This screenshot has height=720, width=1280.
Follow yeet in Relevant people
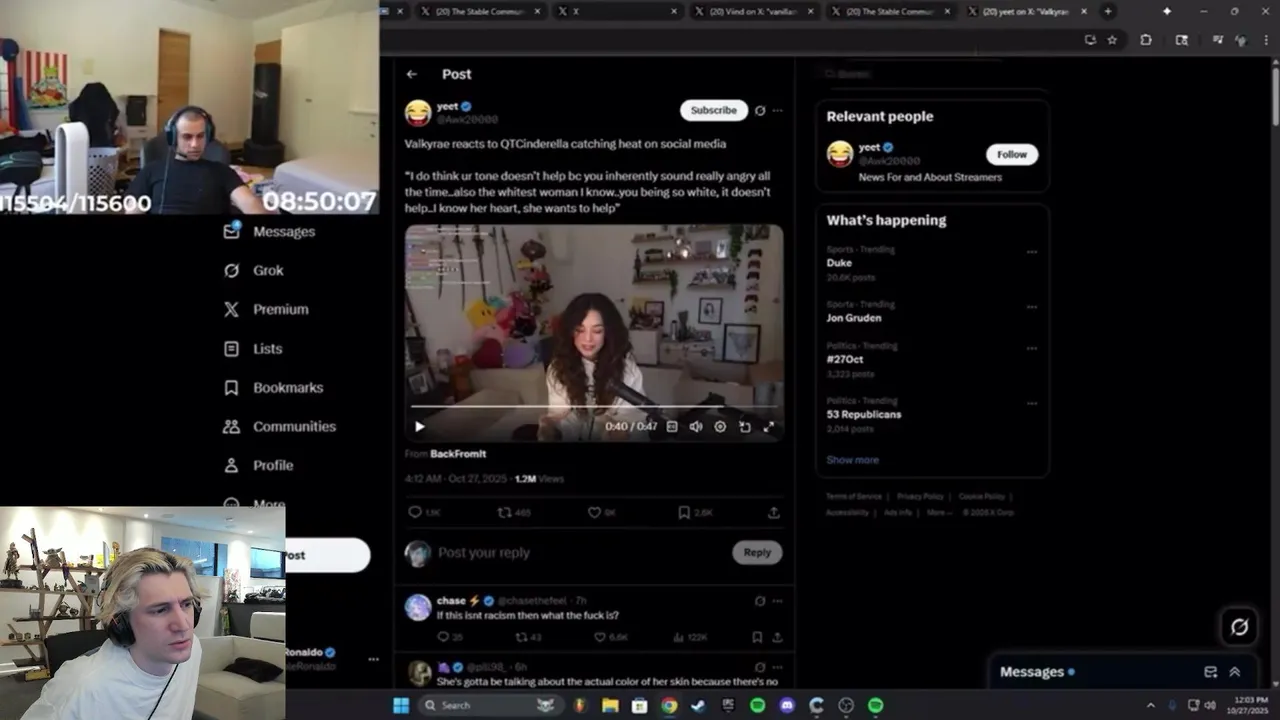(x=1012, y=154)
